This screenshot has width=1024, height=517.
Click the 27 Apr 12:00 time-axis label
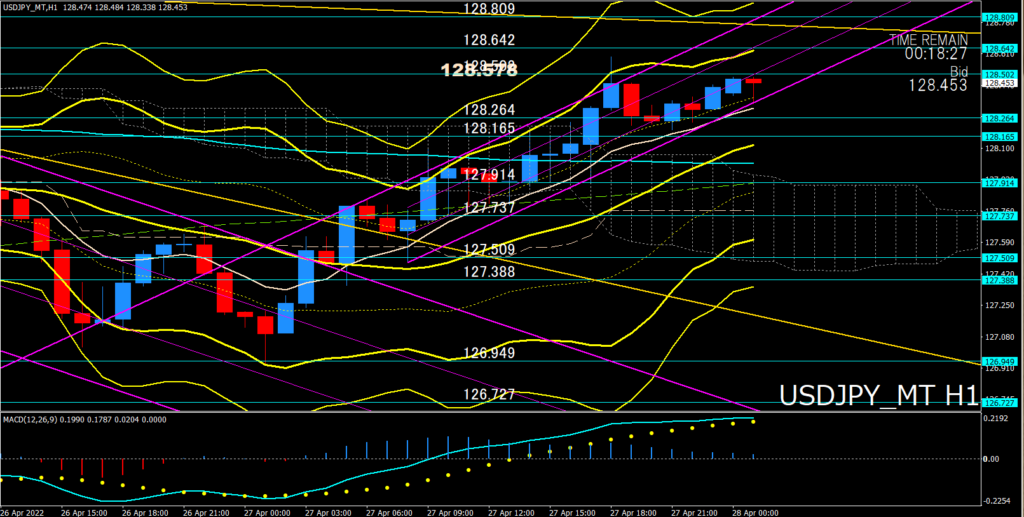[x=509, y=512]
